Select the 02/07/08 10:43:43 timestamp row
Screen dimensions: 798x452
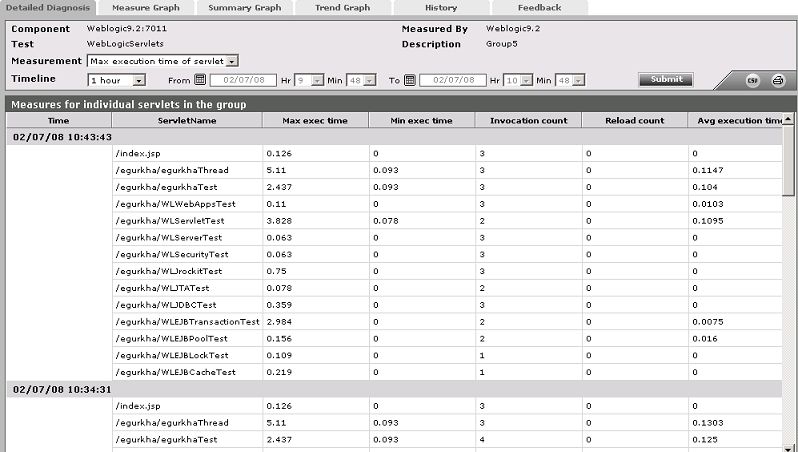pos(394,137)
